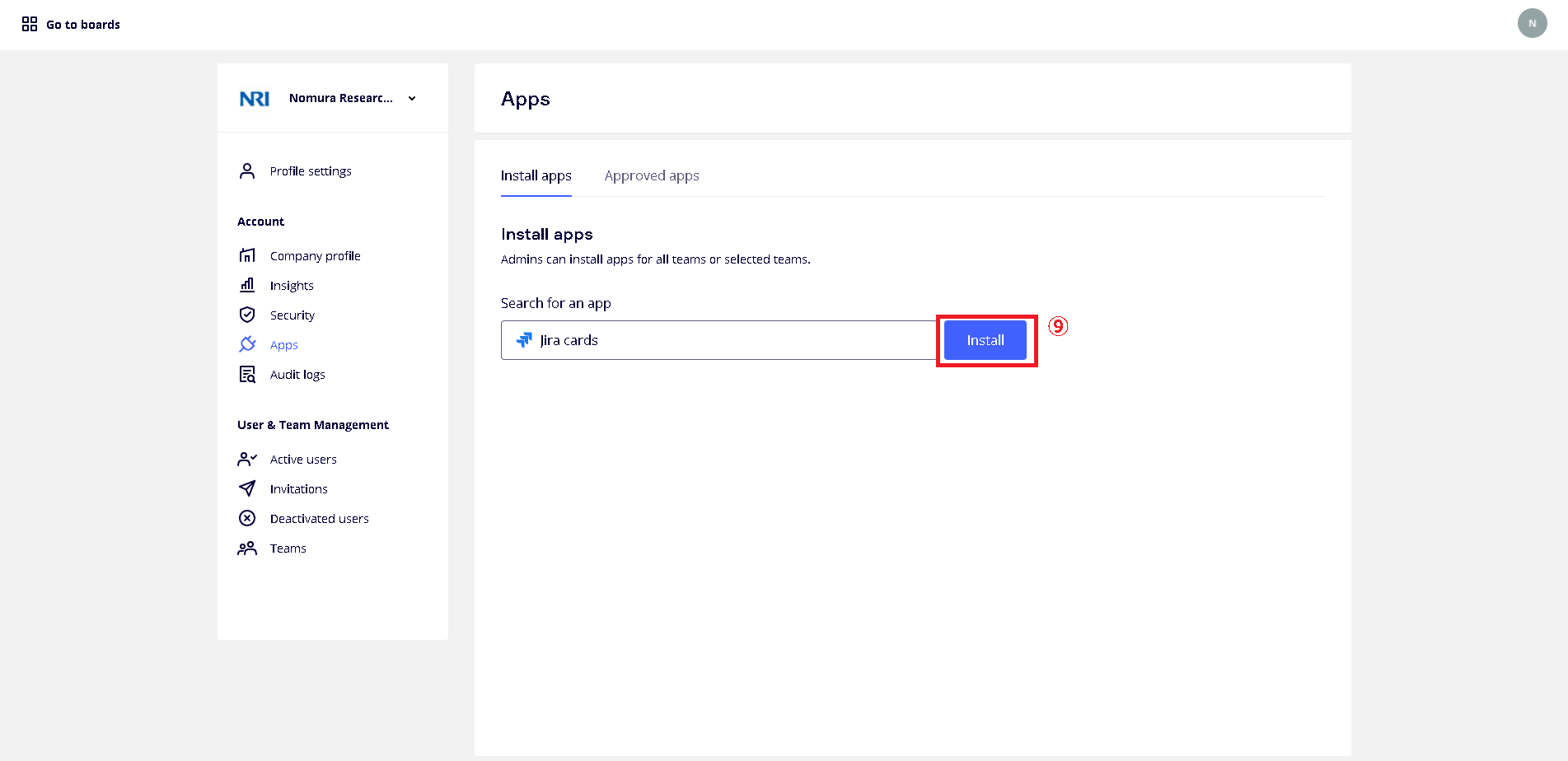Click the Go to boards link
Image resolution: width=1568 pixels, height=761 pixels.
point(83,25)
